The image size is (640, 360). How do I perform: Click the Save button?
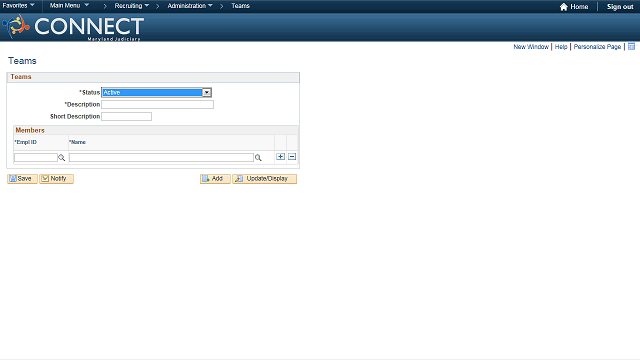pos(22,179)
